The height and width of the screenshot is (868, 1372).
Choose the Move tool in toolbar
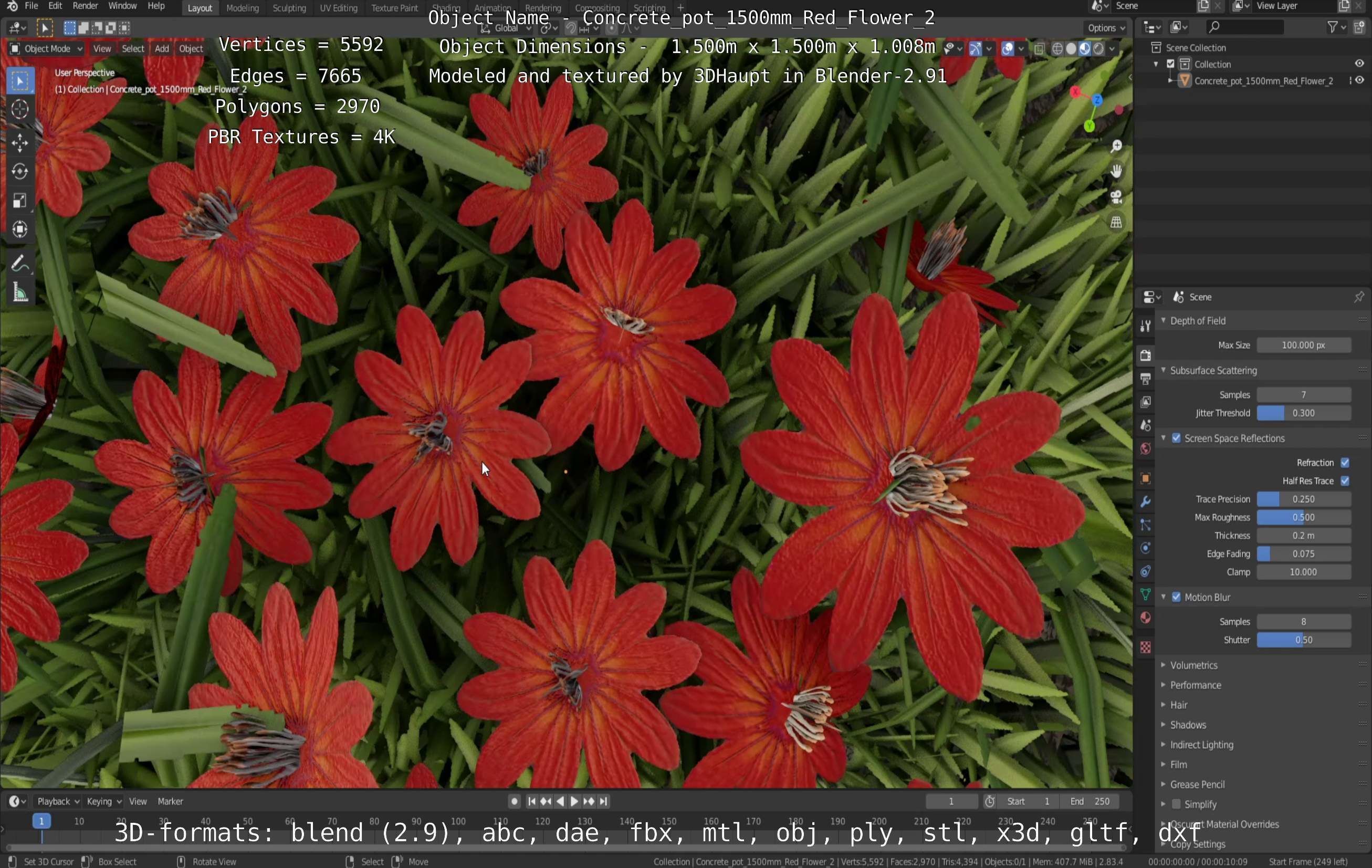tap(20, 142)
